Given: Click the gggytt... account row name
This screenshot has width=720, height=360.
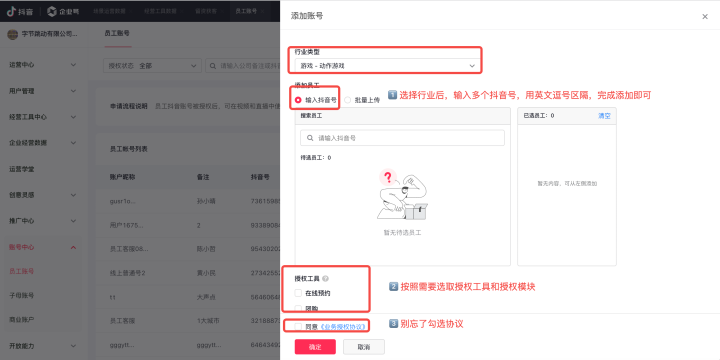Looking at the screenshot, I should pos(123,344).
